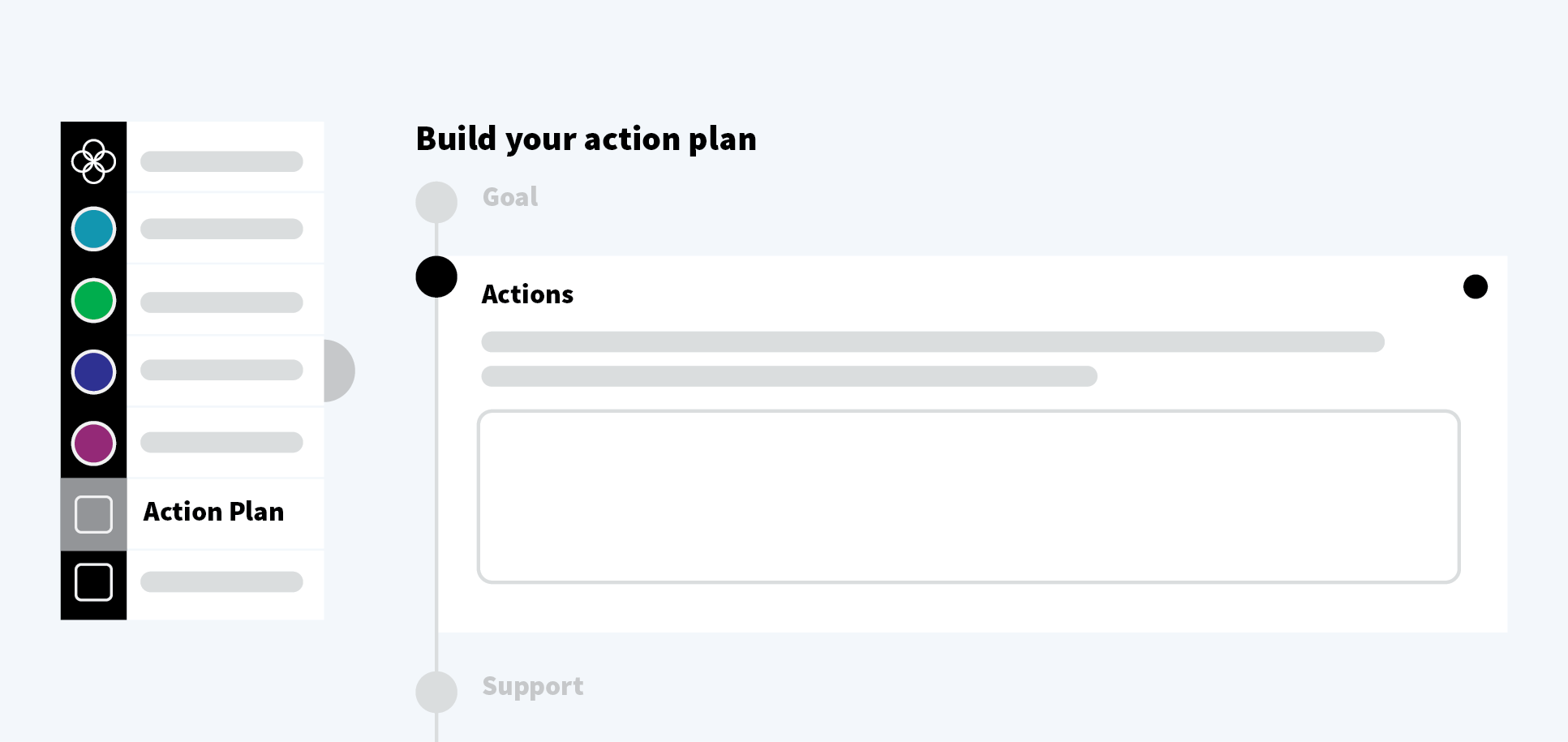Select the magenta circle sidebar icon
Viewport: 1568px width, 742px height.
(x=93, y=443)
